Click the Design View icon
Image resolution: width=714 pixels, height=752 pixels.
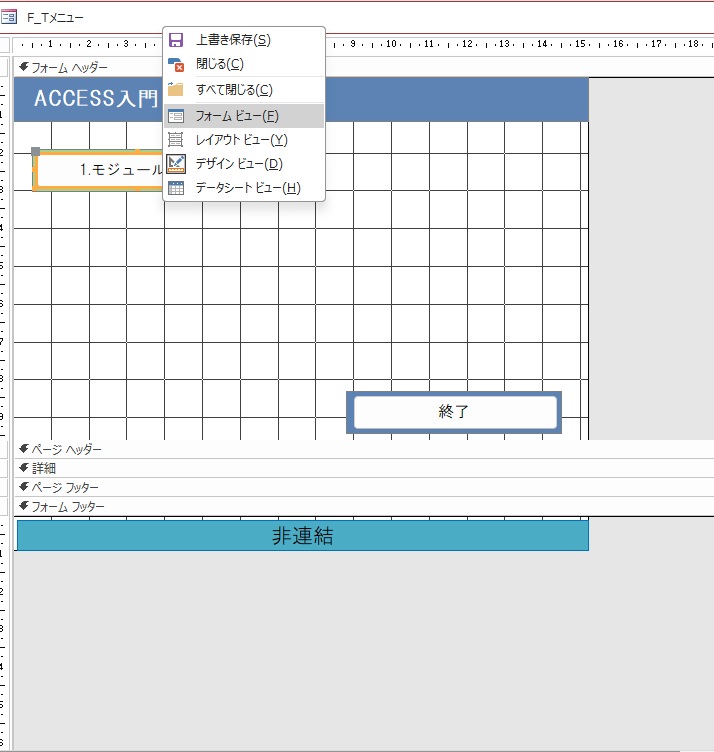[x=176, y=164]
